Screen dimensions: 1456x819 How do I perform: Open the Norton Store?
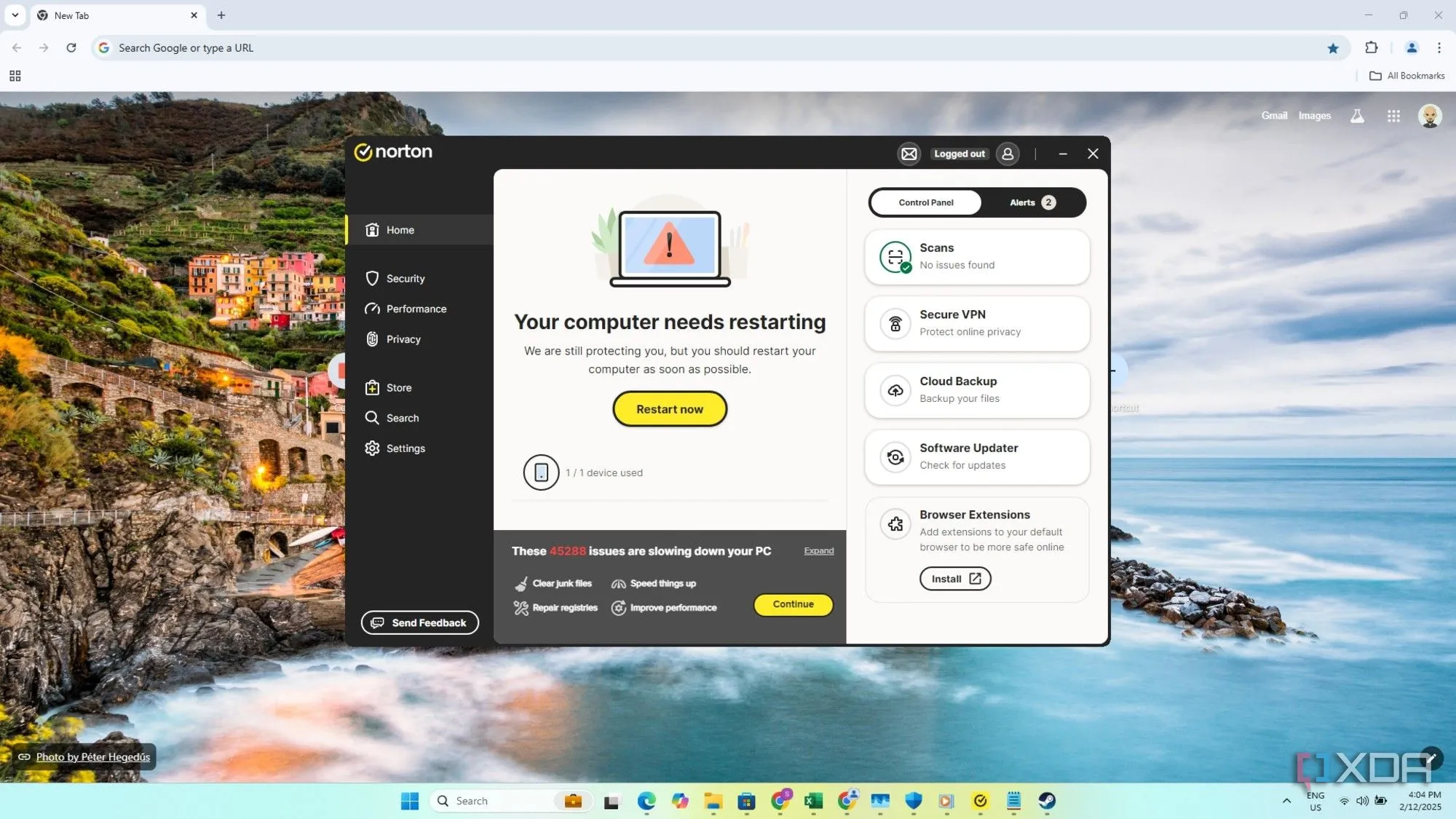[398, 387]
